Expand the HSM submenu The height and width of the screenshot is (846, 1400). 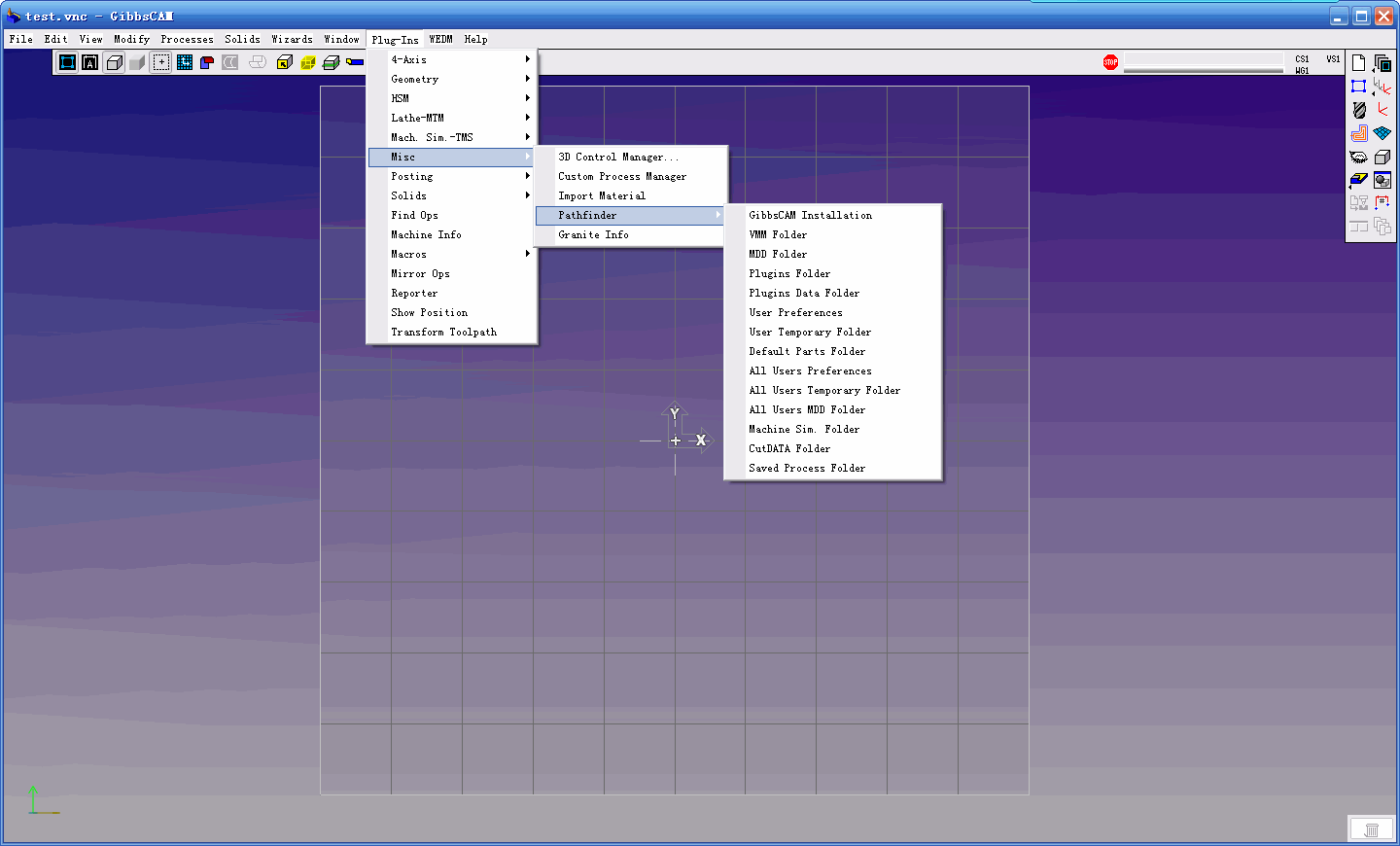tap(452, 98)
